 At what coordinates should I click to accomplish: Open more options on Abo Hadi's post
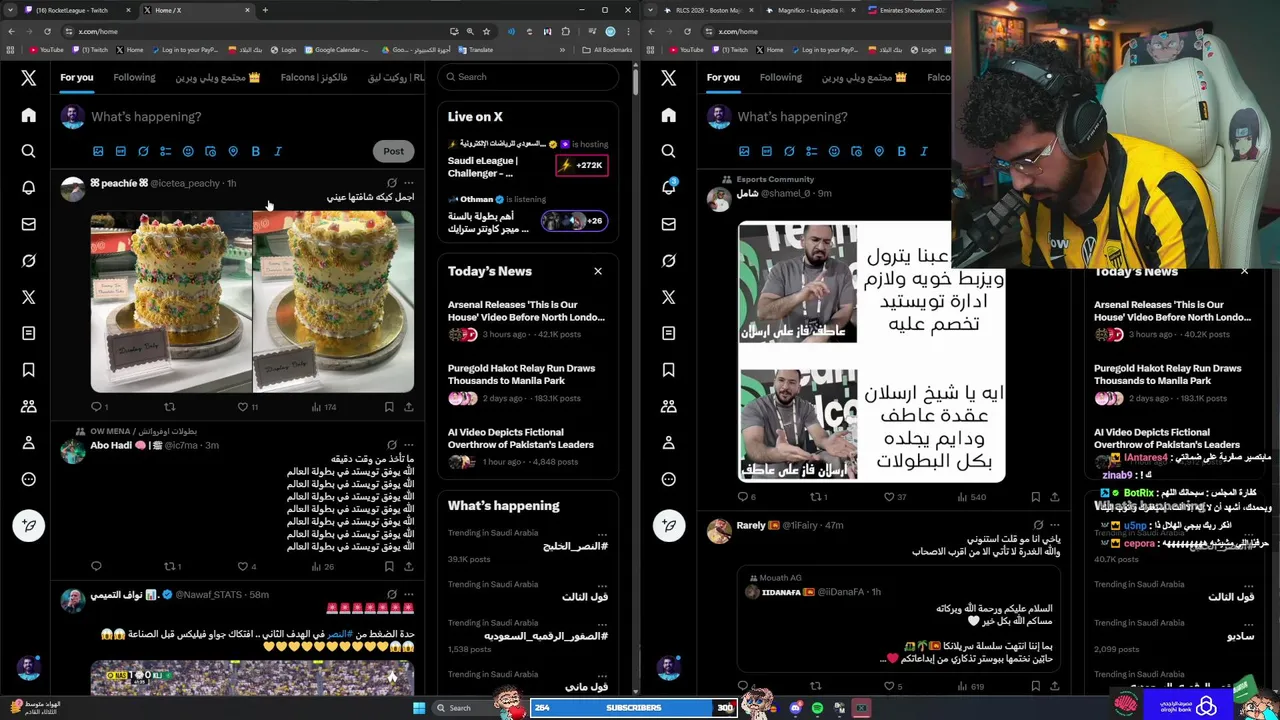[408, 445]
